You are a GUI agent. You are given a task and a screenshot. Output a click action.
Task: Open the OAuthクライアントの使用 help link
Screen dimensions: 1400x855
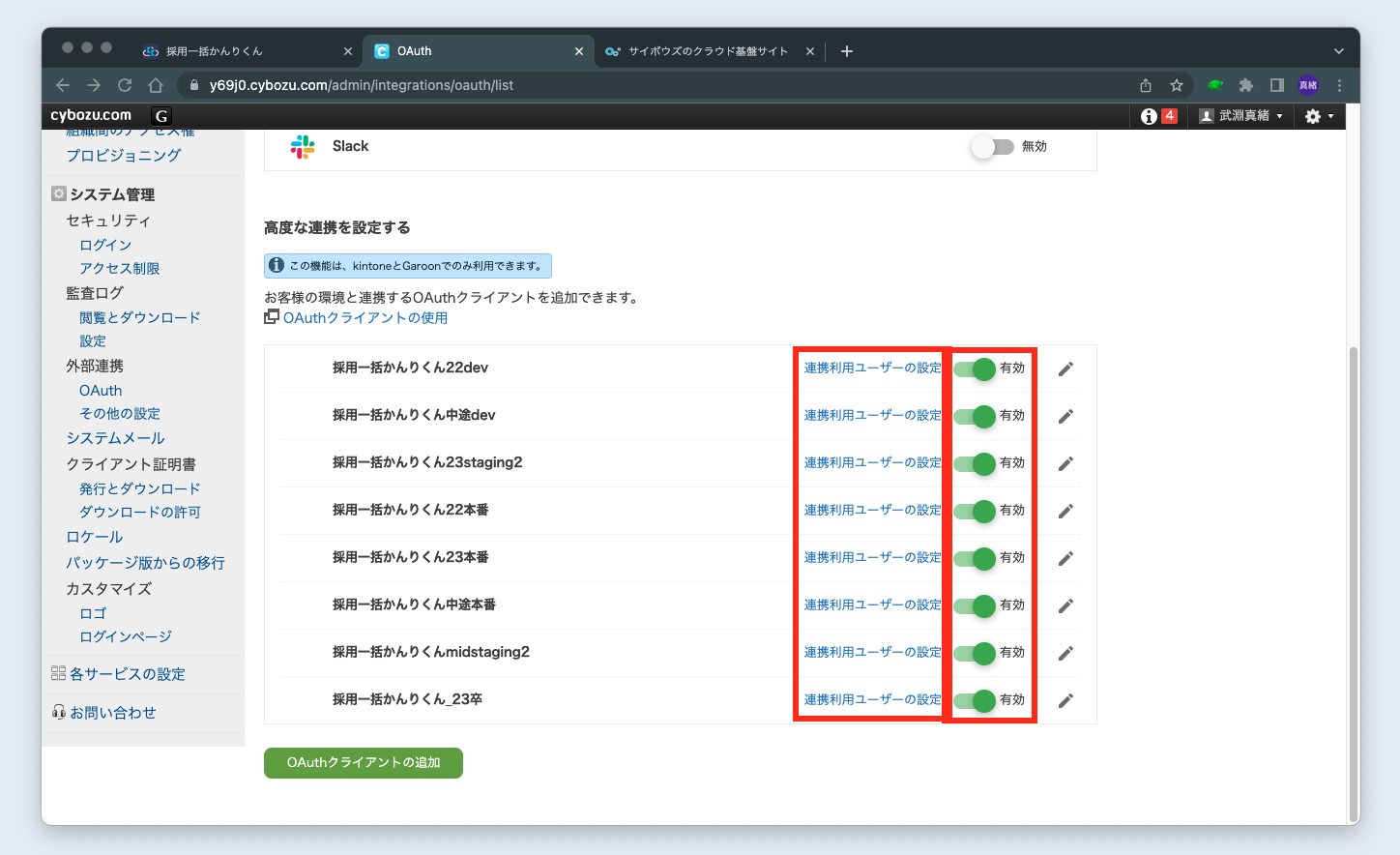[365, 318]
